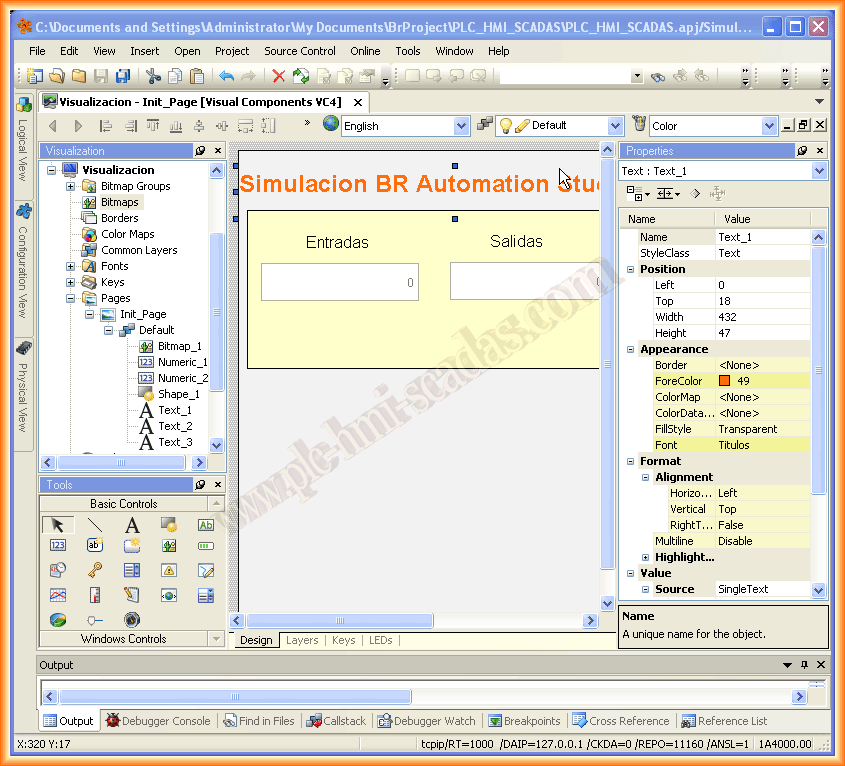Click the Cut scissors toolbar icon
The height and width of the screenshot is (766, 845).
point(153,75)
